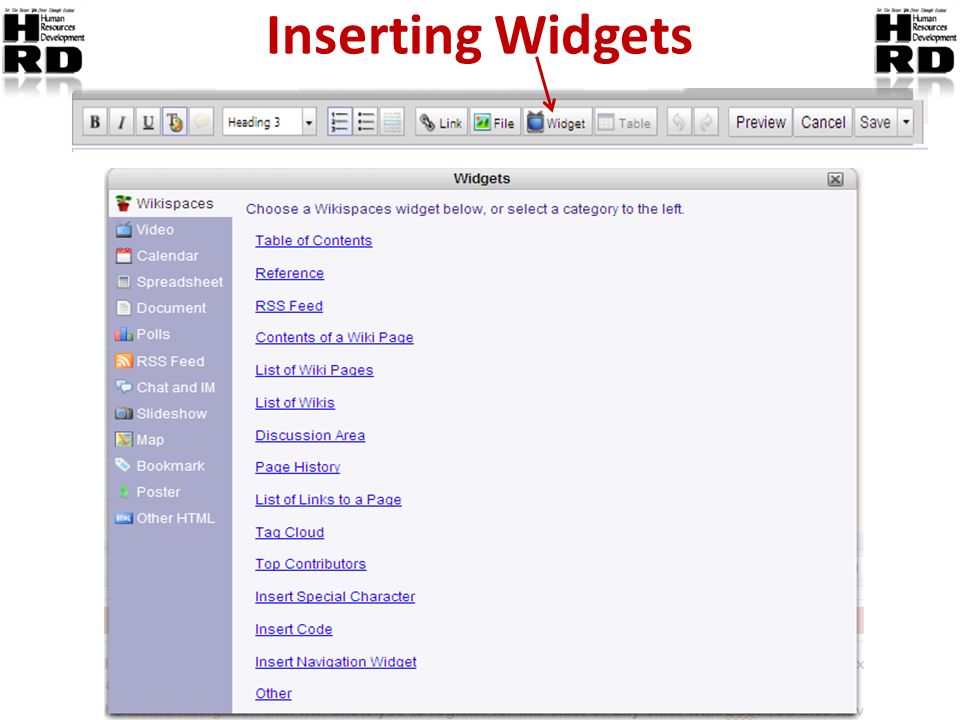
Task: Click the File toolbar button
Action: (495, 122)
